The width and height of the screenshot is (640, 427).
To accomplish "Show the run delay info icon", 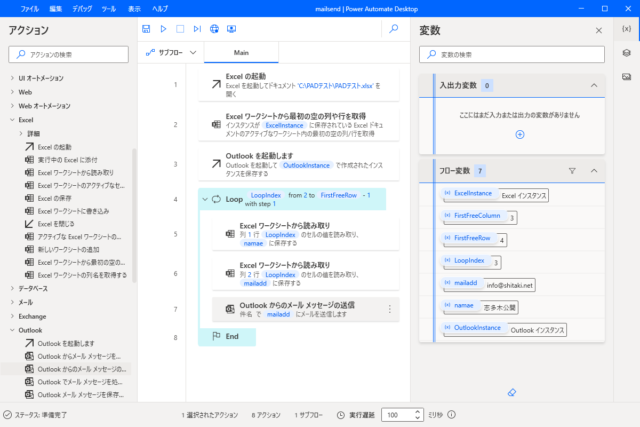I will [x=451, y=415].
